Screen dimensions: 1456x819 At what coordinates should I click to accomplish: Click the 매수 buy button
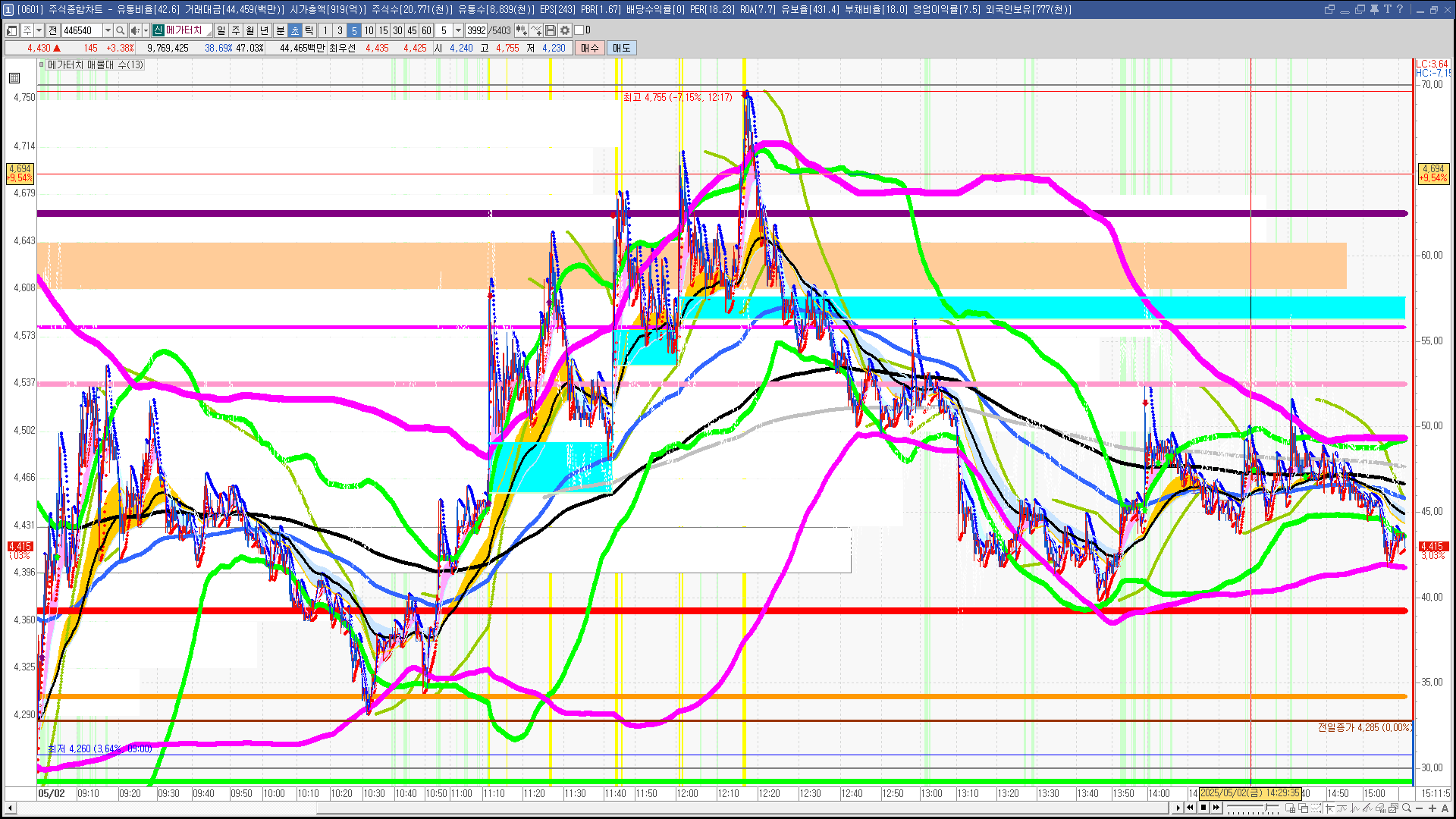pos(590,48)
